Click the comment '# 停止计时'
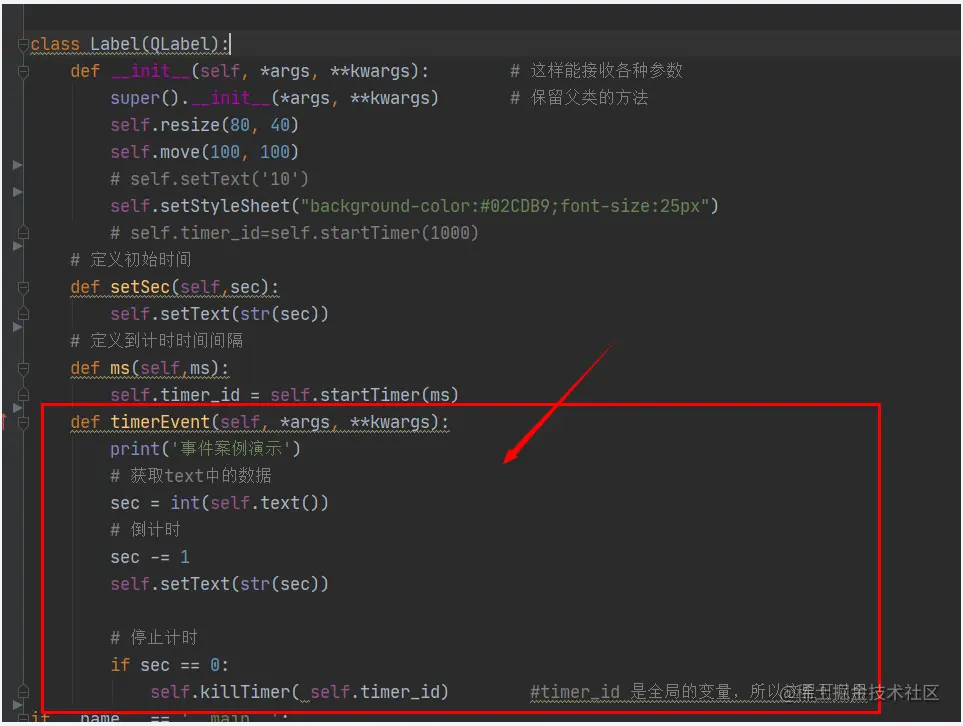The width and height of the screenshot is (963, 726). [154, 638]
